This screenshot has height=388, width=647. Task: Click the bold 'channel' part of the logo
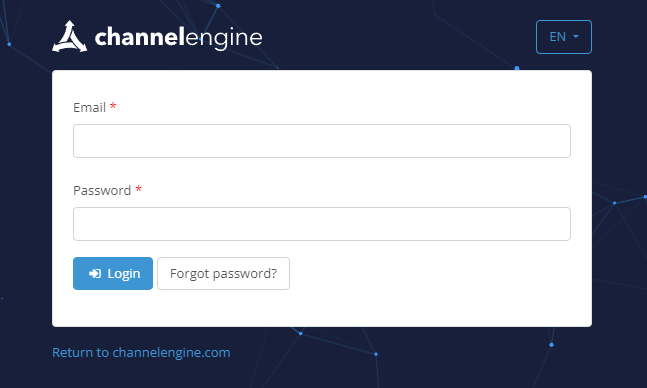tap(139, 37)
